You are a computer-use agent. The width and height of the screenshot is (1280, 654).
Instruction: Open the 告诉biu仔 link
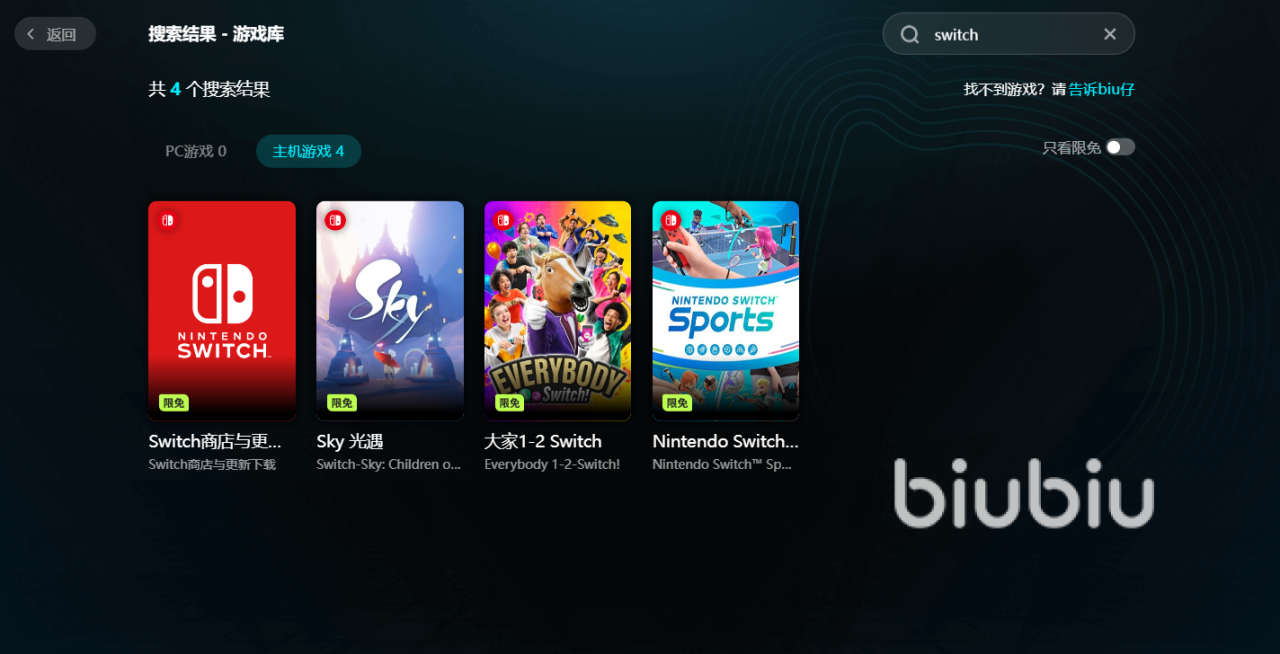(x=1102, y=89)
